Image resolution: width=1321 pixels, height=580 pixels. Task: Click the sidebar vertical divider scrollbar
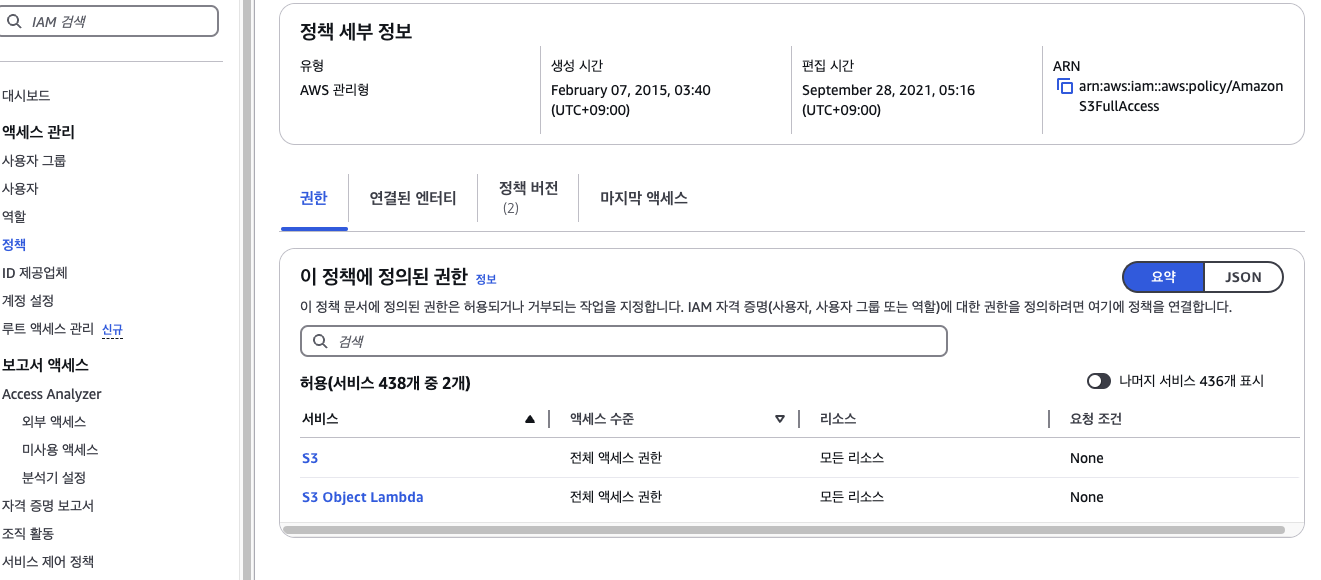[x=246, y=290]
